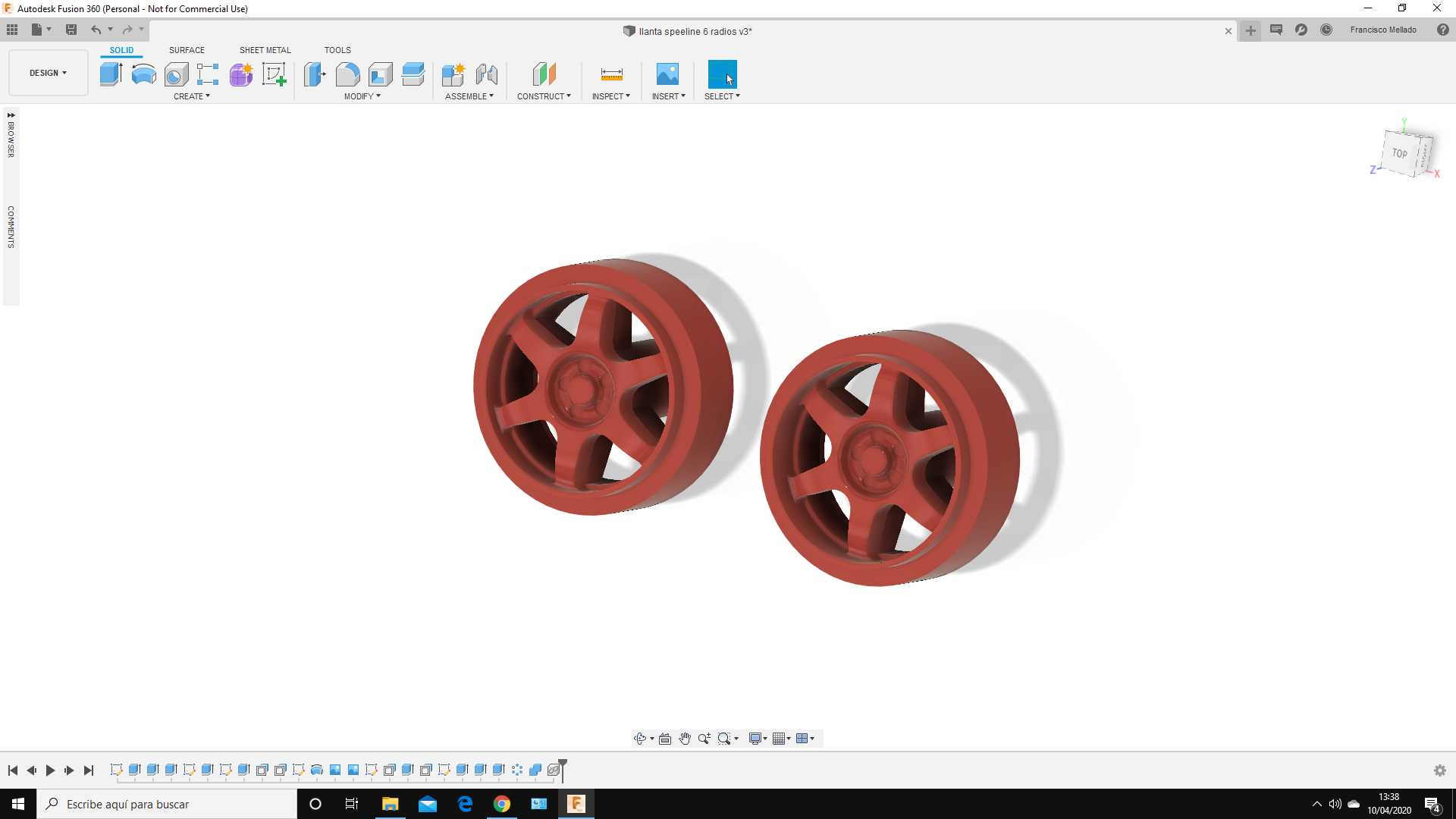
Task: Open the DESIGN workspace dropdown
Action: tap(49, 73)
